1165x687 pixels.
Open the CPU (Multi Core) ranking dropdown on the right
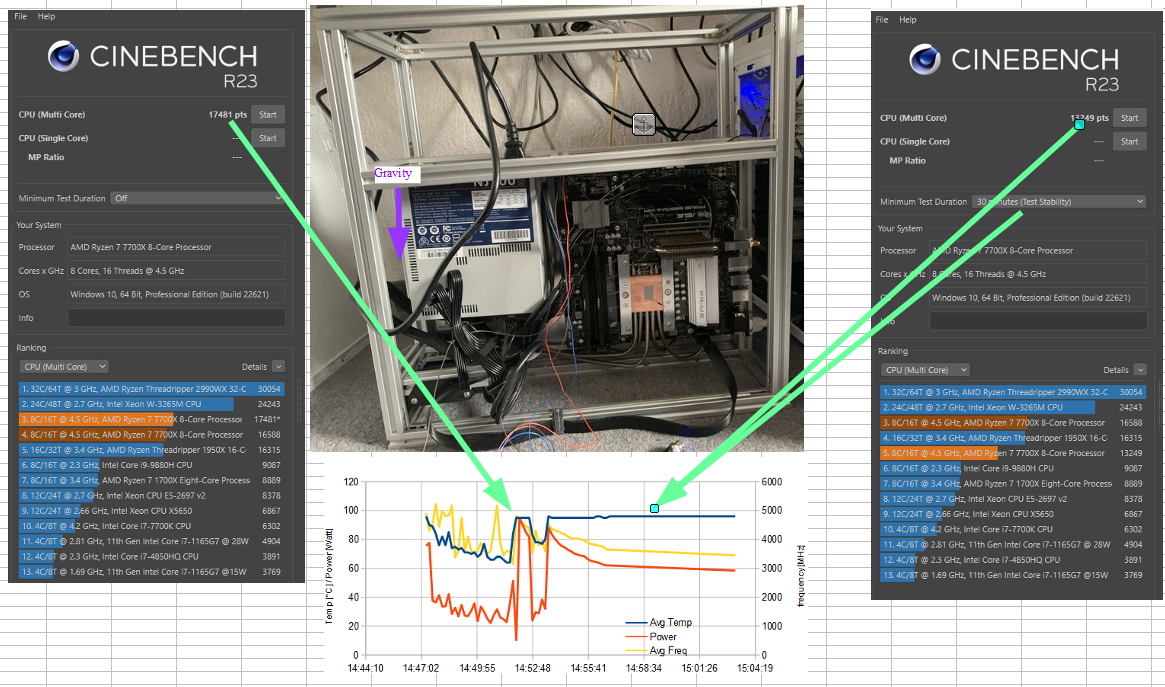[x=925, y=369]
